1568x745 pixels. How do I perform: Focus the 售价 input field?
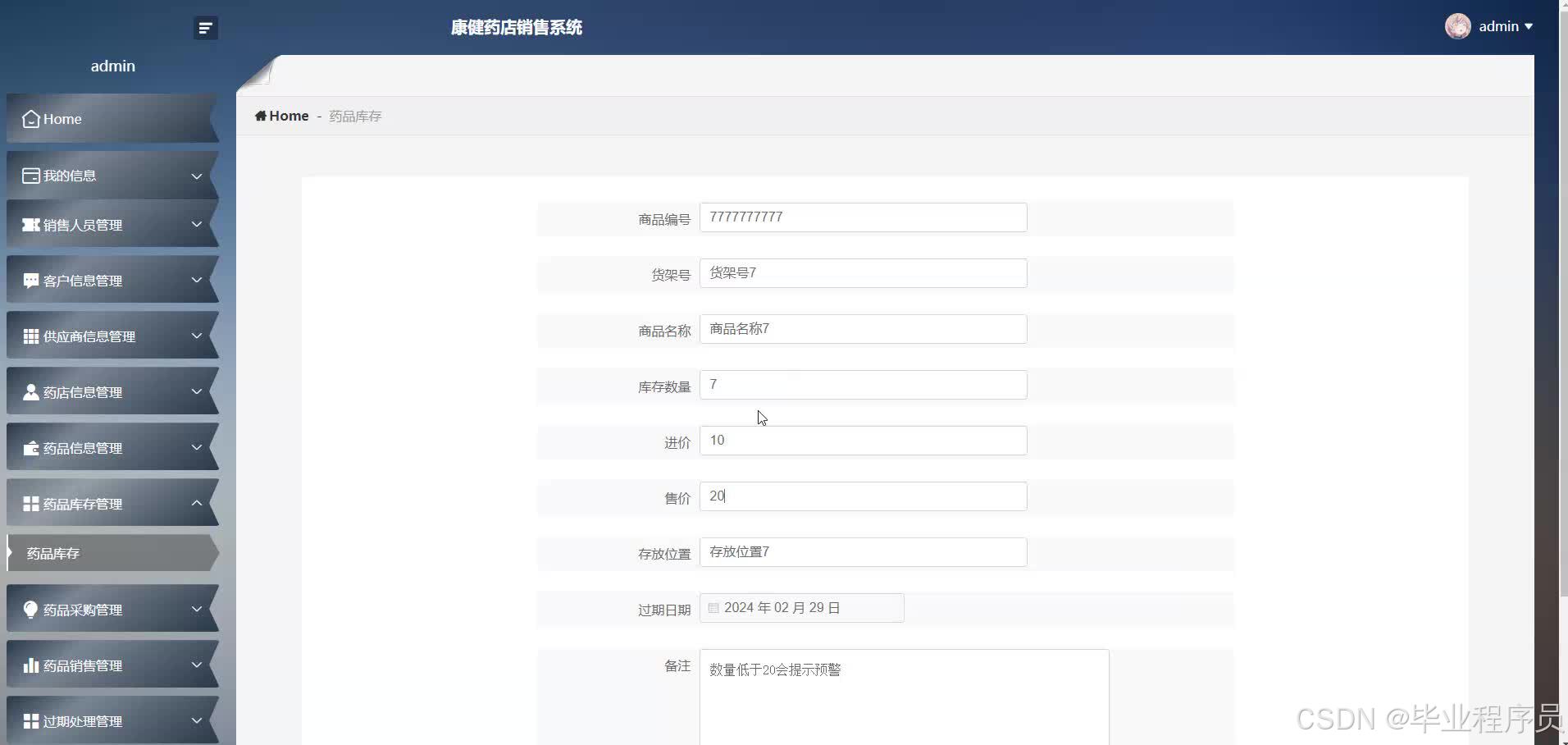[x=863, y=496]
